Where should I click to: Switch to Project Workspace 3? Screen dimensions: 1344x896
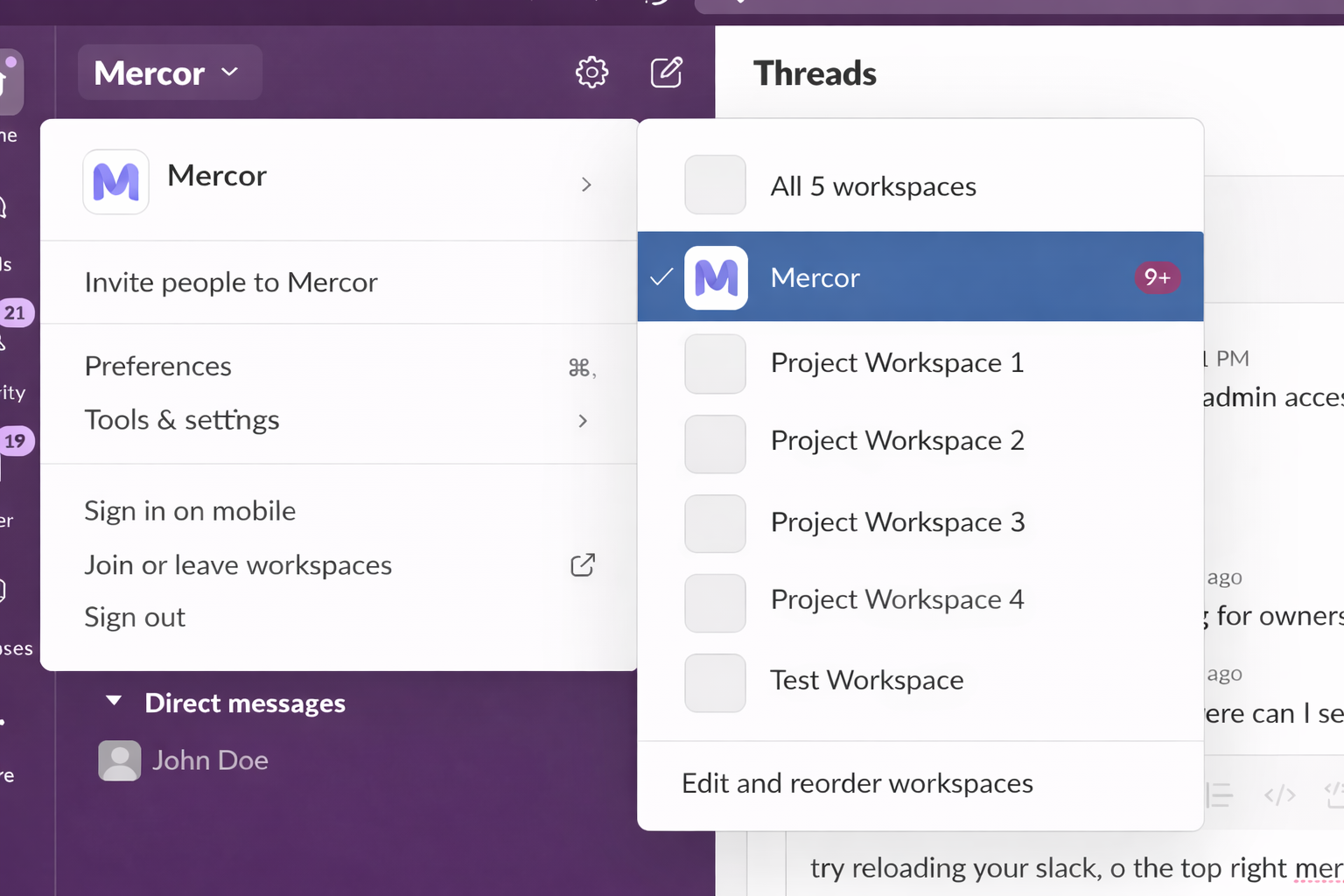click(x=920, y=521)
